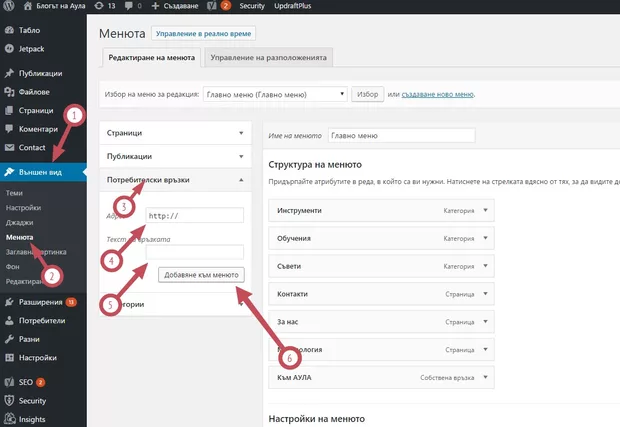The width and height of the screenshot is (620, 427).
Task: Expand the Инструменти menu item arrow
Action: click(x=485, y=211)
